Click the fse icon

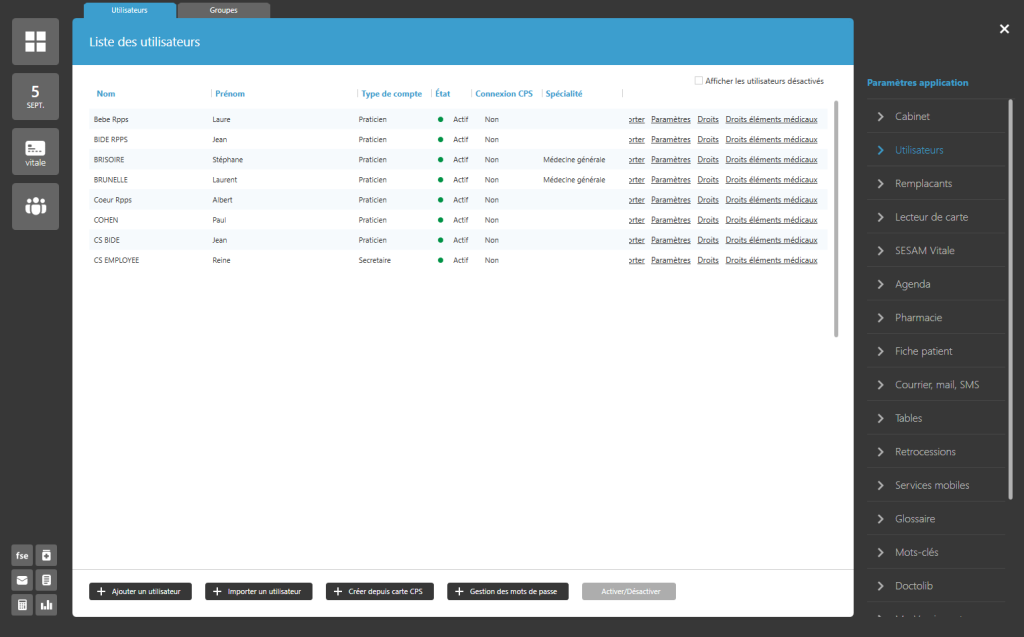tap(22, 556)
